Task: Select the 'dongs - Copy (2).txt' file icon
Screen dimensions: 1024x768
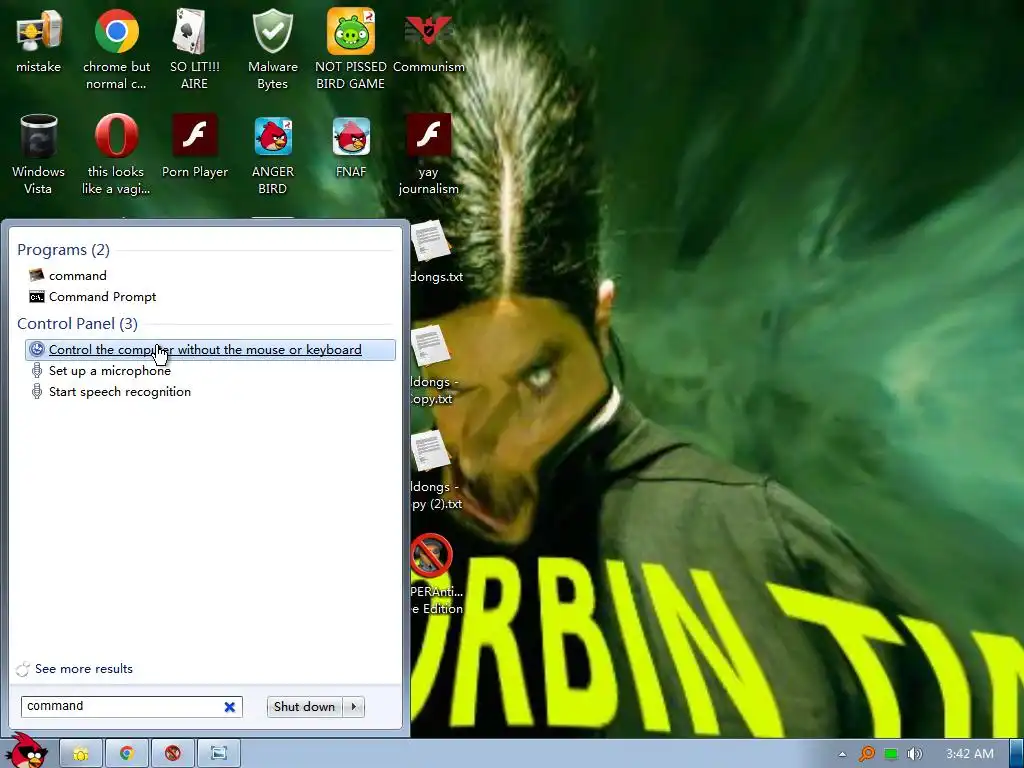Action: pyautogui.click(x=434, y=470)
